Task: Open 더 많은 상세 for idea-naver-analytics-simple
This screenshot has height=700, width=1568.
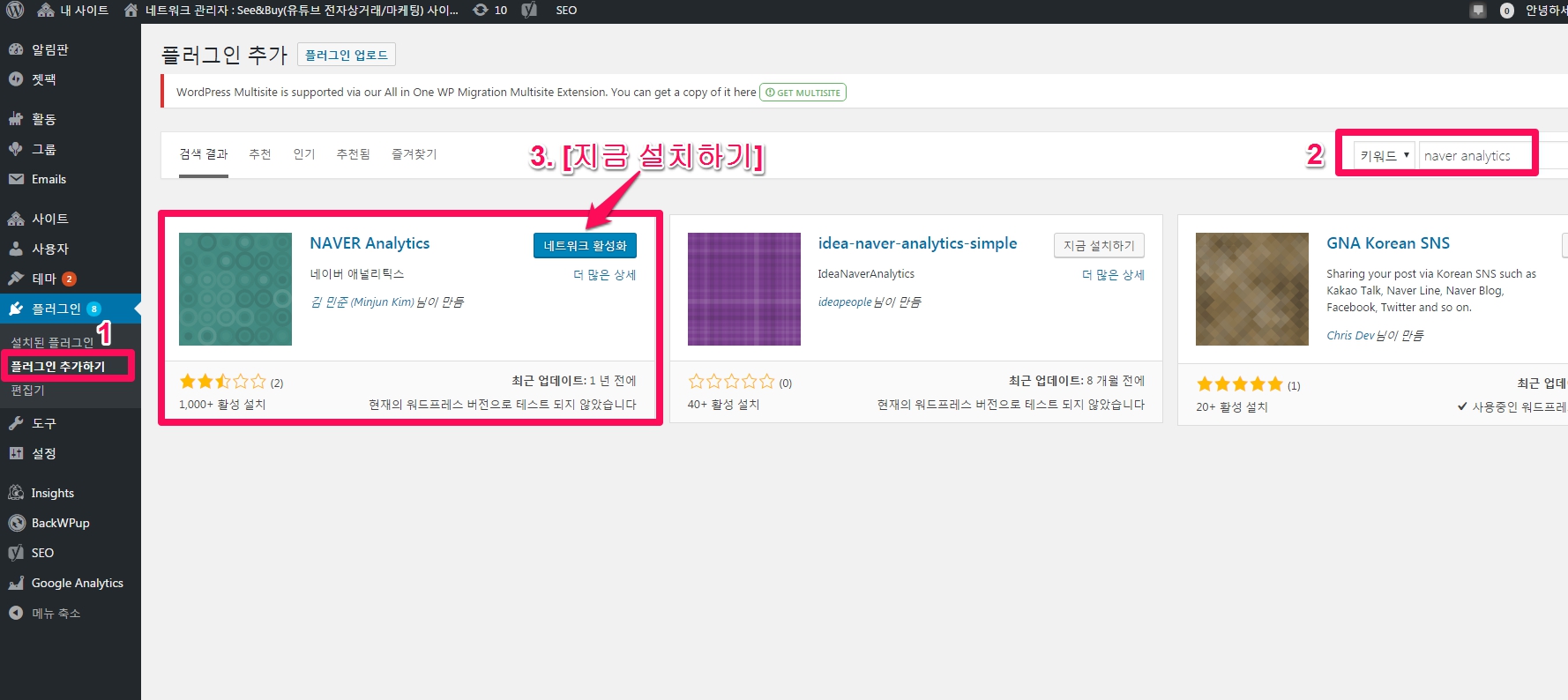Action: pyautogui.click(x=1113, y=275)
